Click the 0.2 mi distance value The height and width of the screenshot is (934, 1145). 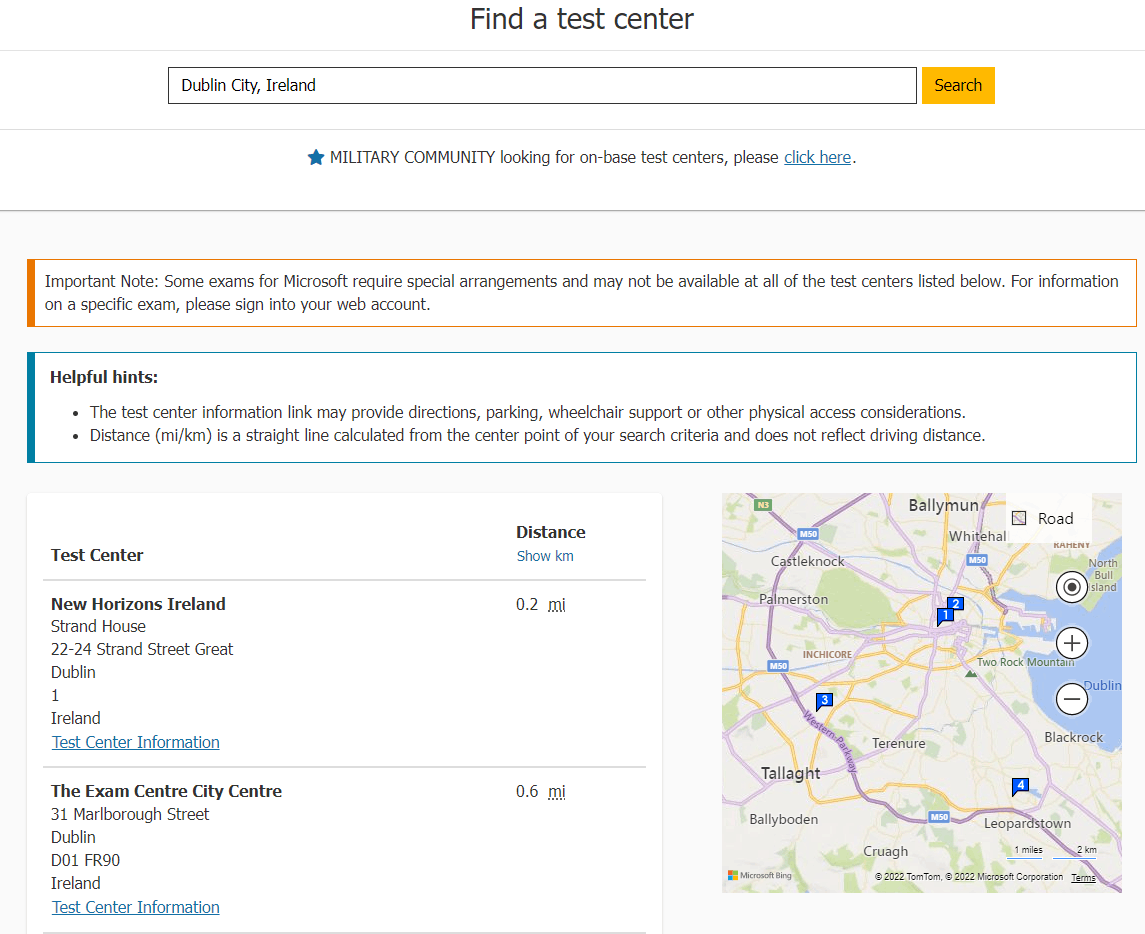click(540, 605)
